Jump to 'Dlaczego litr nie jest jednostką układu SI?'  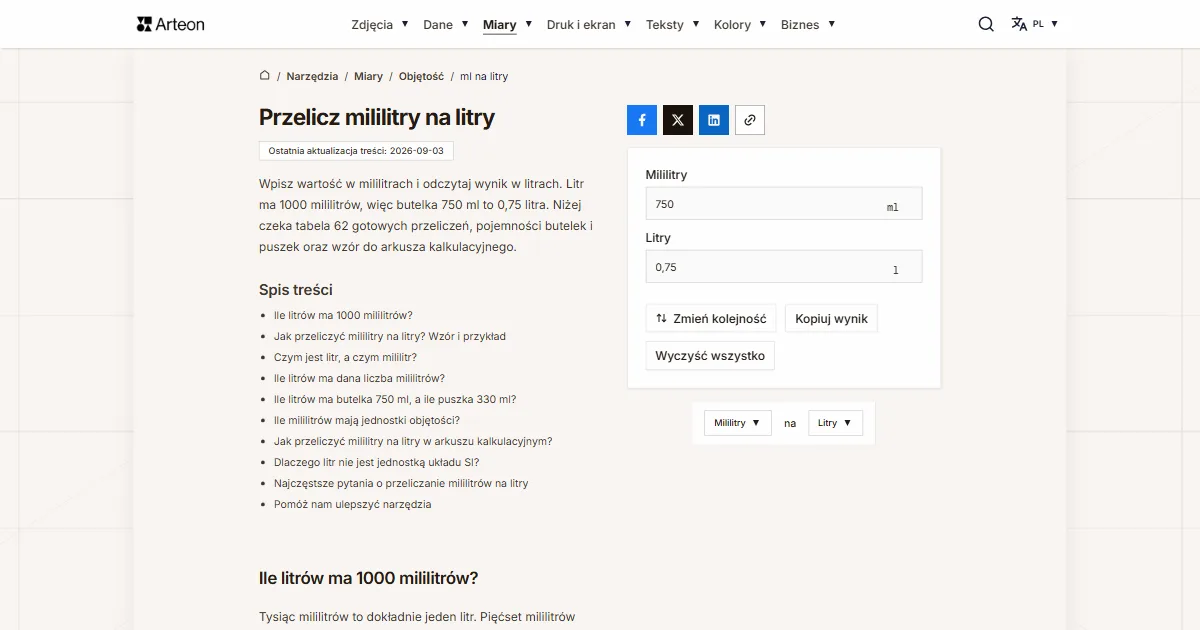point(377,462)
